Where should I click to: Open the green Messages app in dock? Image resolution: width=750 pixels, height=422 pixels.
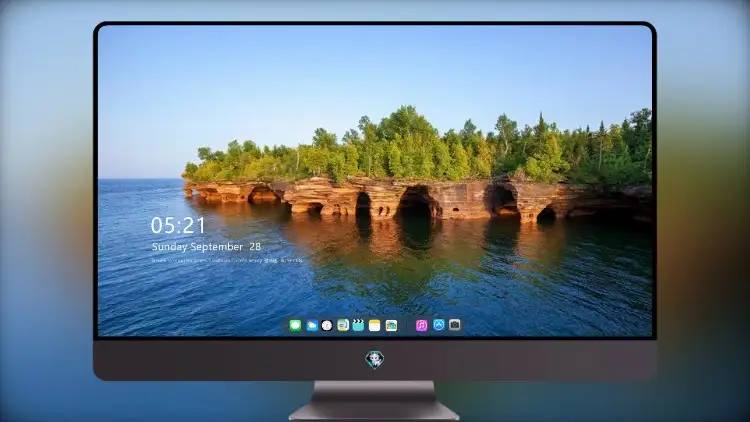click(295, 325)
